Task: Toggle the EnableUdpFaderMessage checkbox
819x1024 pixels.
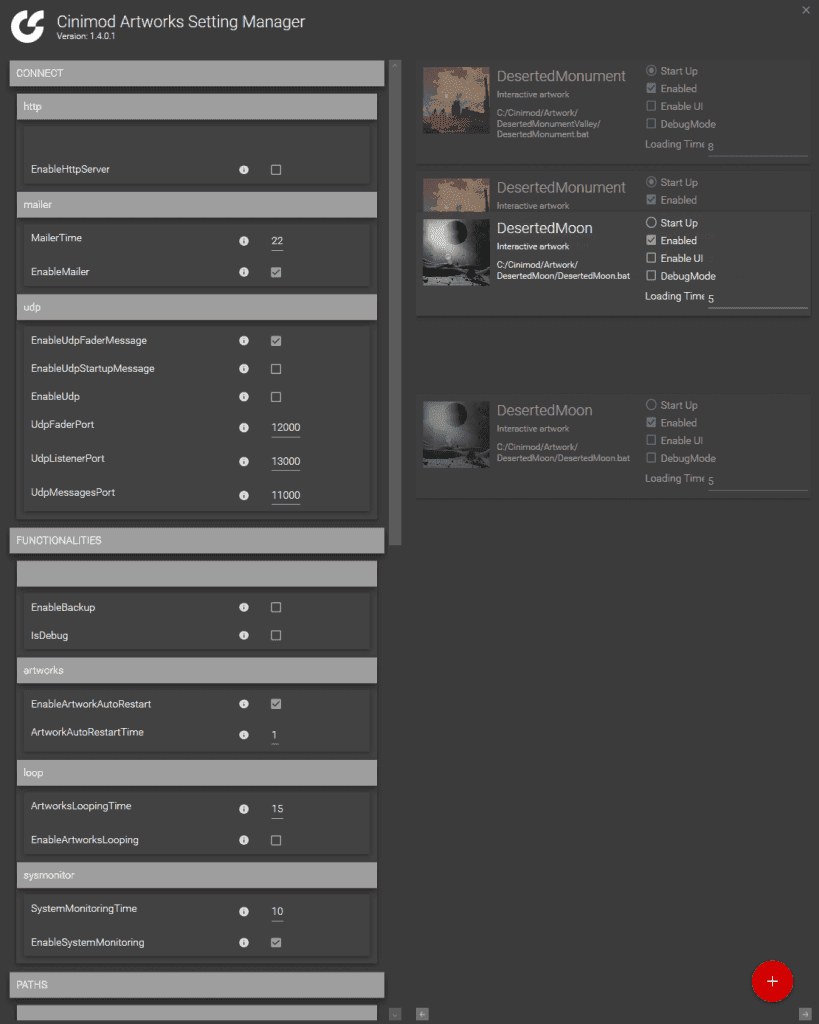Action: point(276,341)
